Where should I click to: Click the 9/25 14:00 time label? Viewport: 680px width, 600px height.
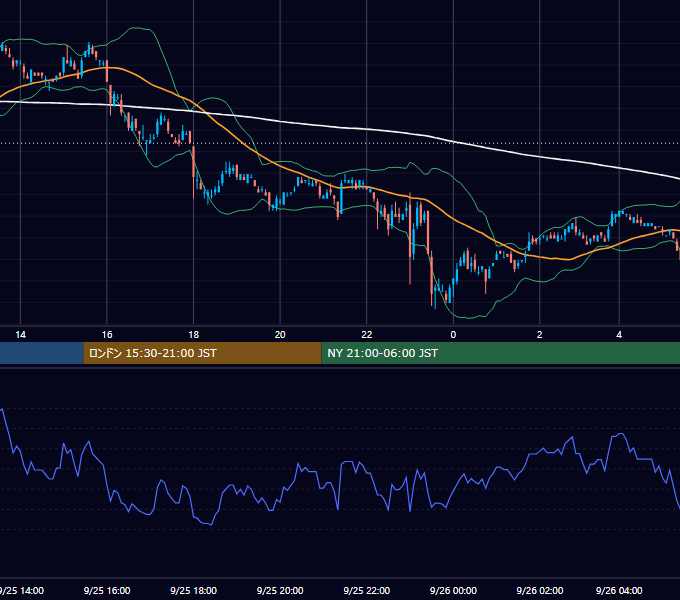22,590
